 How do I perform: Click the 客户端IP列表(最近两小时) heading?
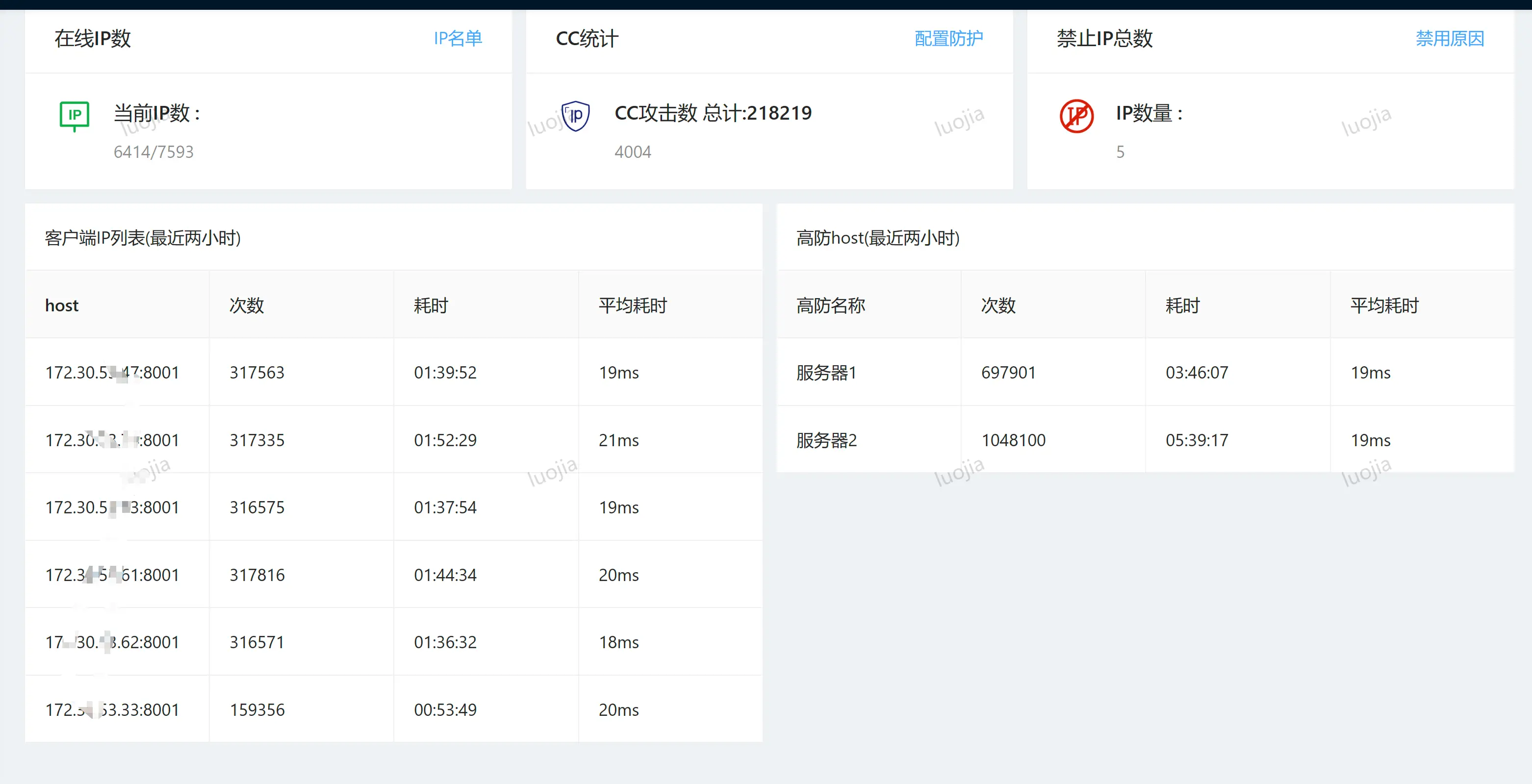[x=143, y=238]
